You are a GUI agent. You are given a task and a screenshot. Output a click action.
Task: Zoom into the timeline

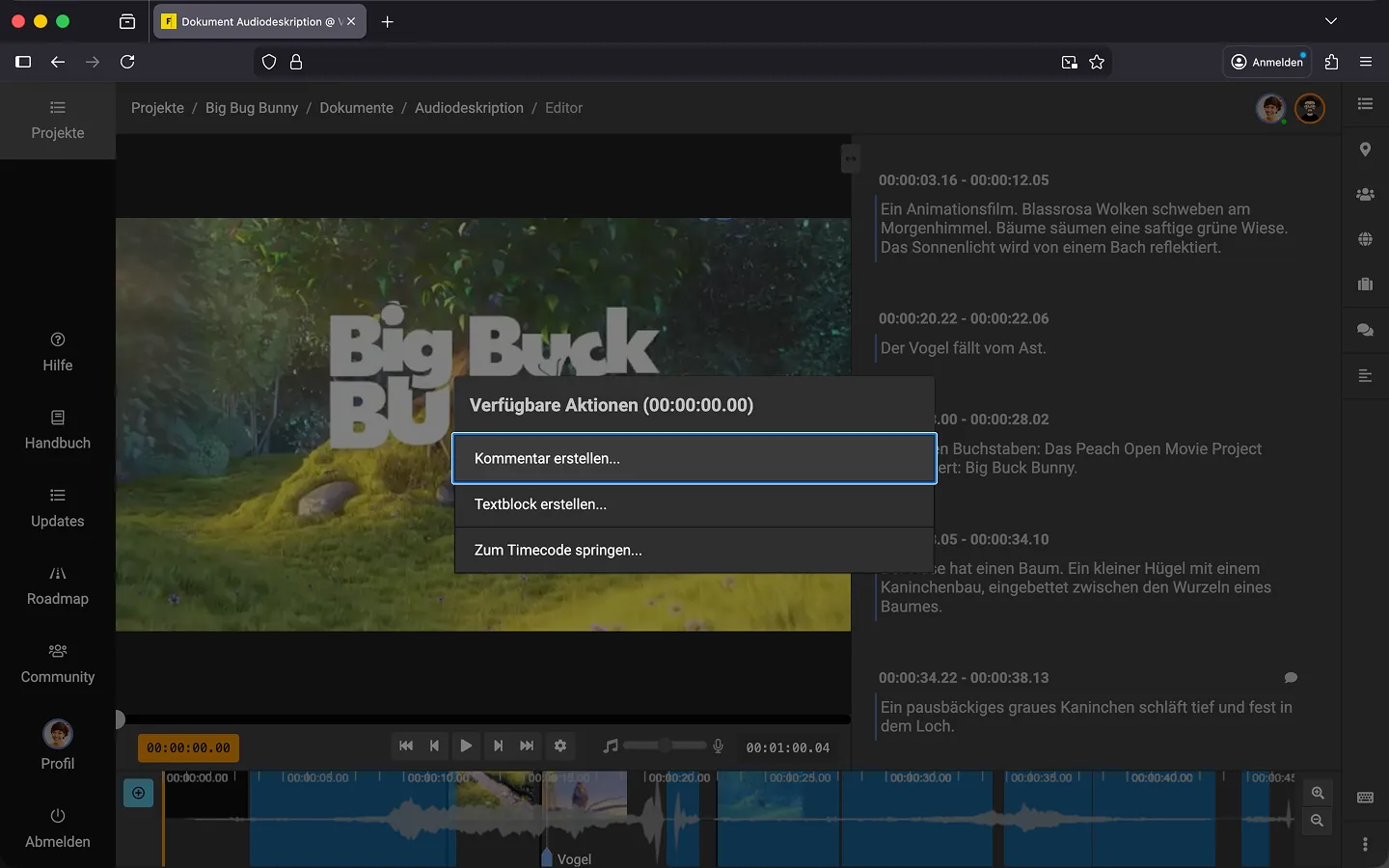click(x=1318, y=793)
